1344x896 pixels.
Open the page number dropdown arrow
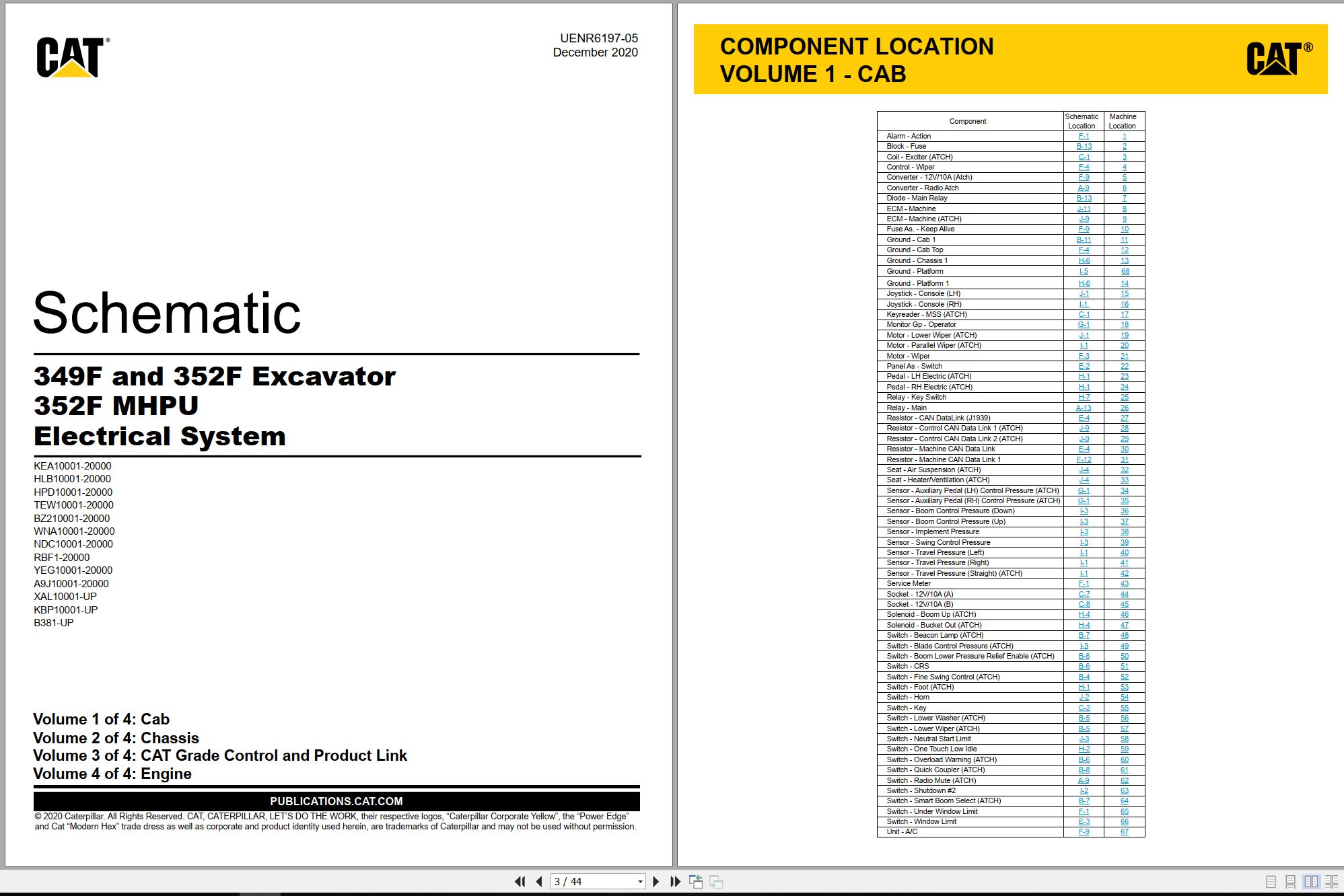point(640,882)
